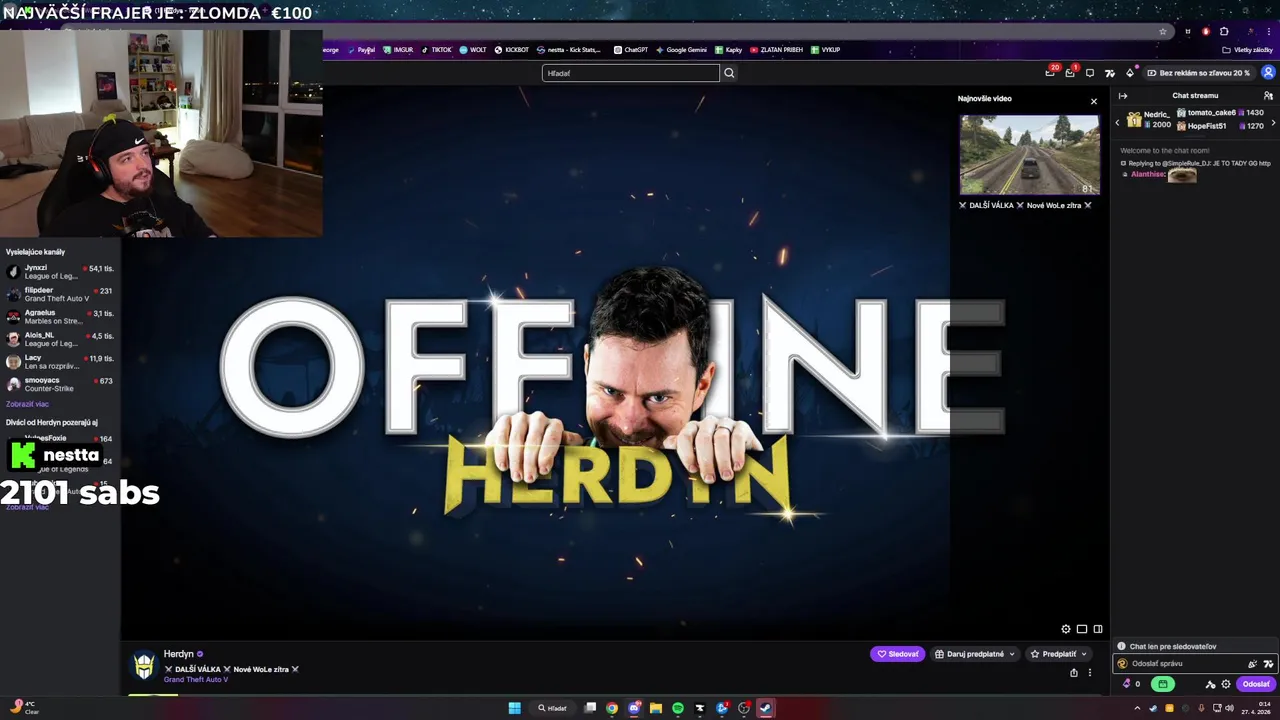Screen dimensions: 1280x720
Task: Open the Twitch notifications inbox icon
Action: [x=1070, y=72]
